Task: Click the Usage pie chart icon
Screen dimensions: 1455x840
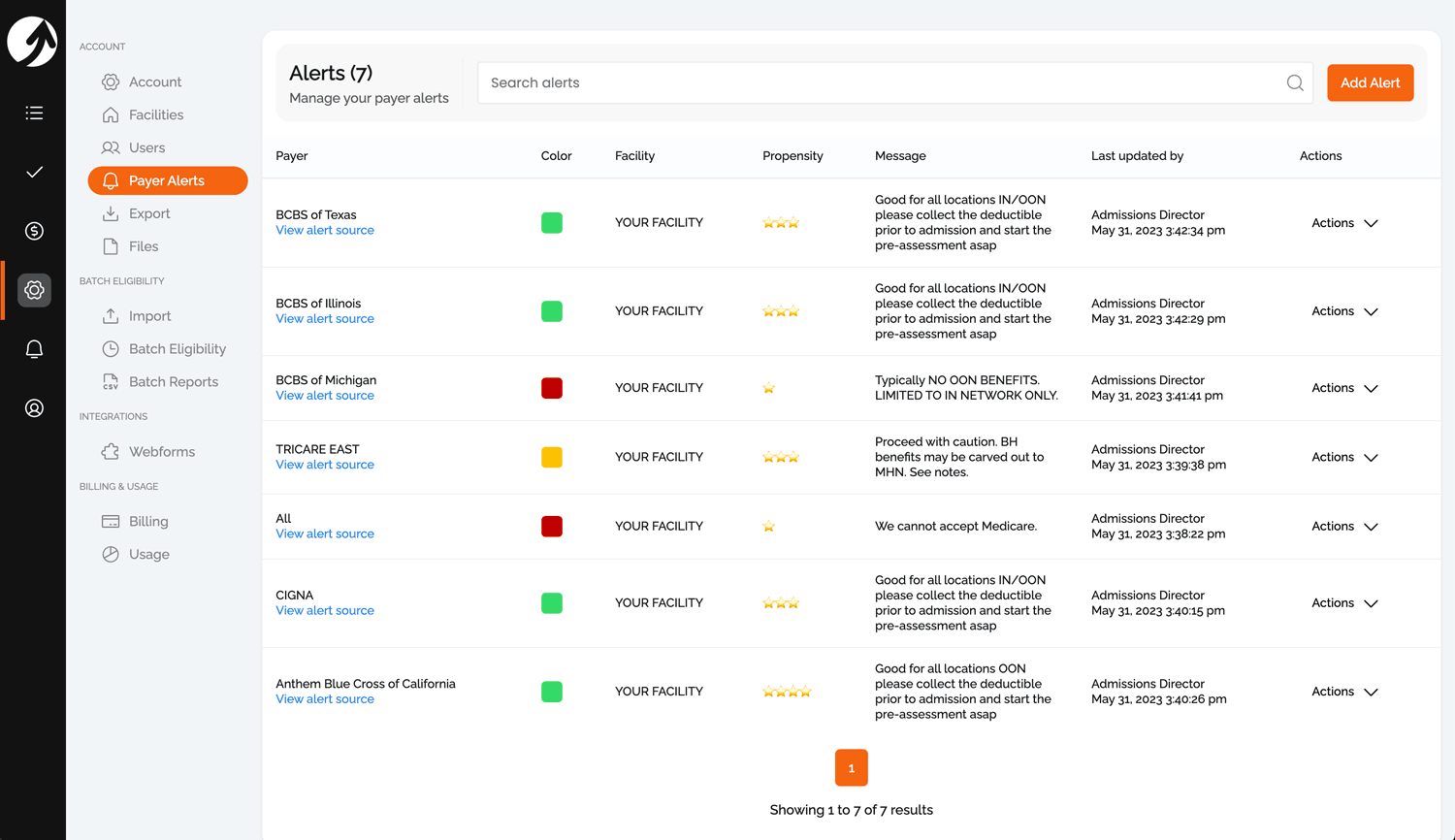Action: pyautogui.click(x=111, y=555)
